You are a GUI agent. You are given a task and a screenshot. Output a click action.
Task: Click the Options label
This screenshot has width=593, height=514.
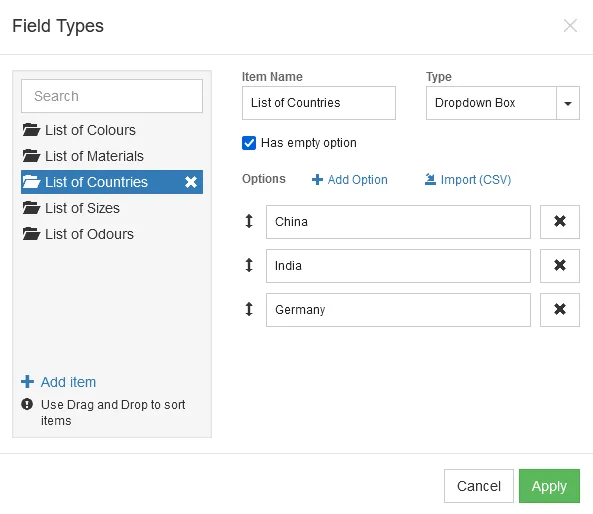[x=264, y=179]
